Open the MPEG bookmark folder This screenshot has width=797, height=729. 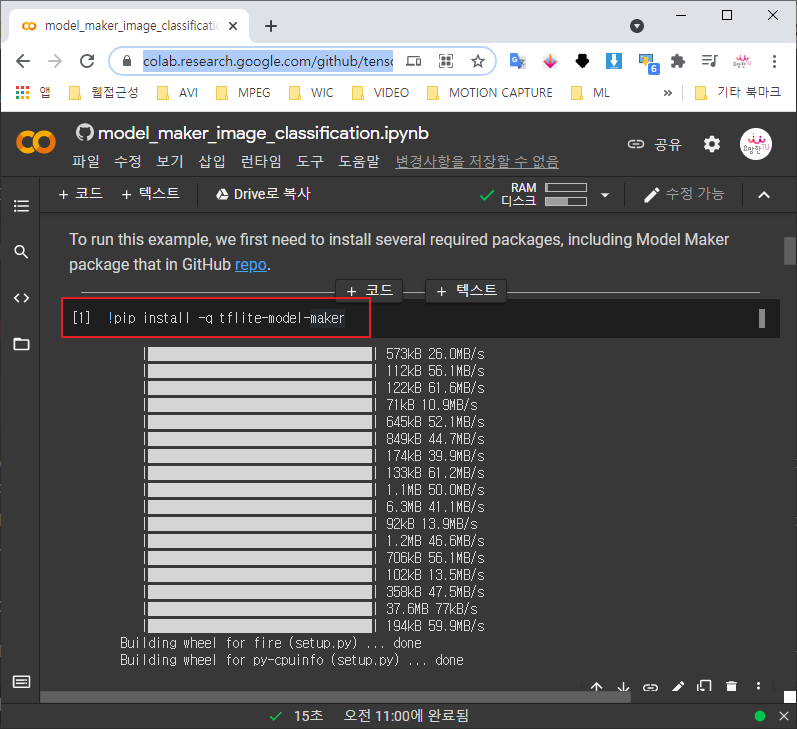point(243,93)
